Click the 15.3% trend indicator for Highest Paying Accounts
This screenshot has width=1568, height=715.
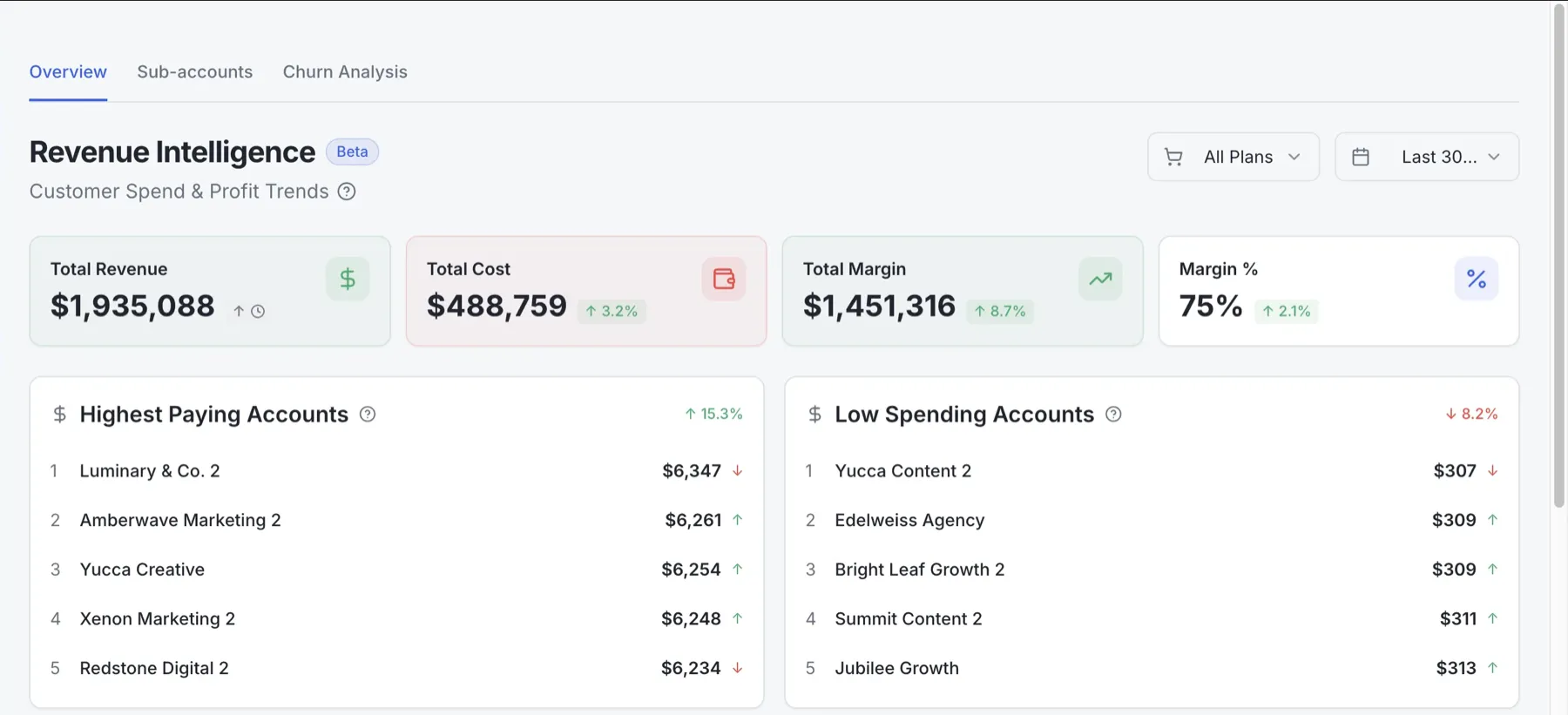tap(713, 415)
